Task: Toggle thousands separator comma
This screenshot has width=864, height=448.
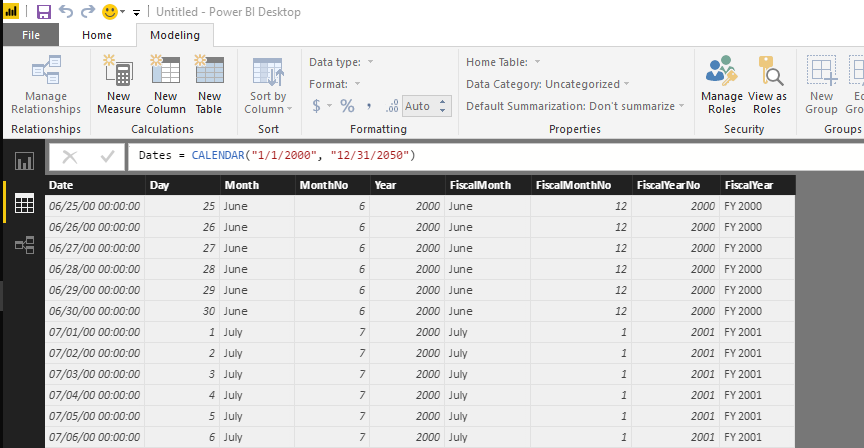Action: [369, 106]
